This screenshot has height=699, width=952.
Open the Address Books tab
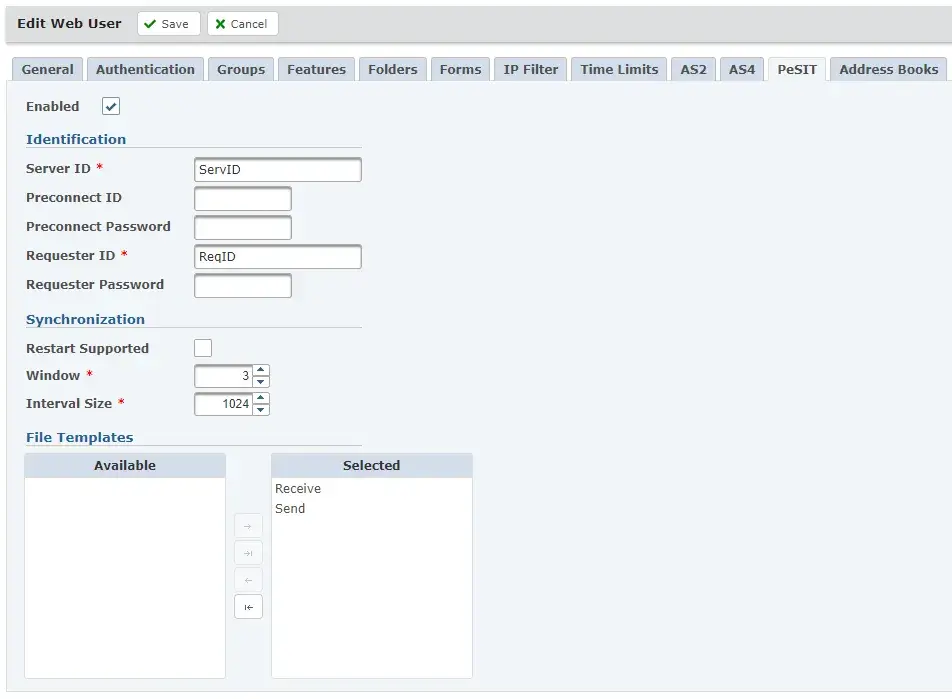click(x=888, y=69)
